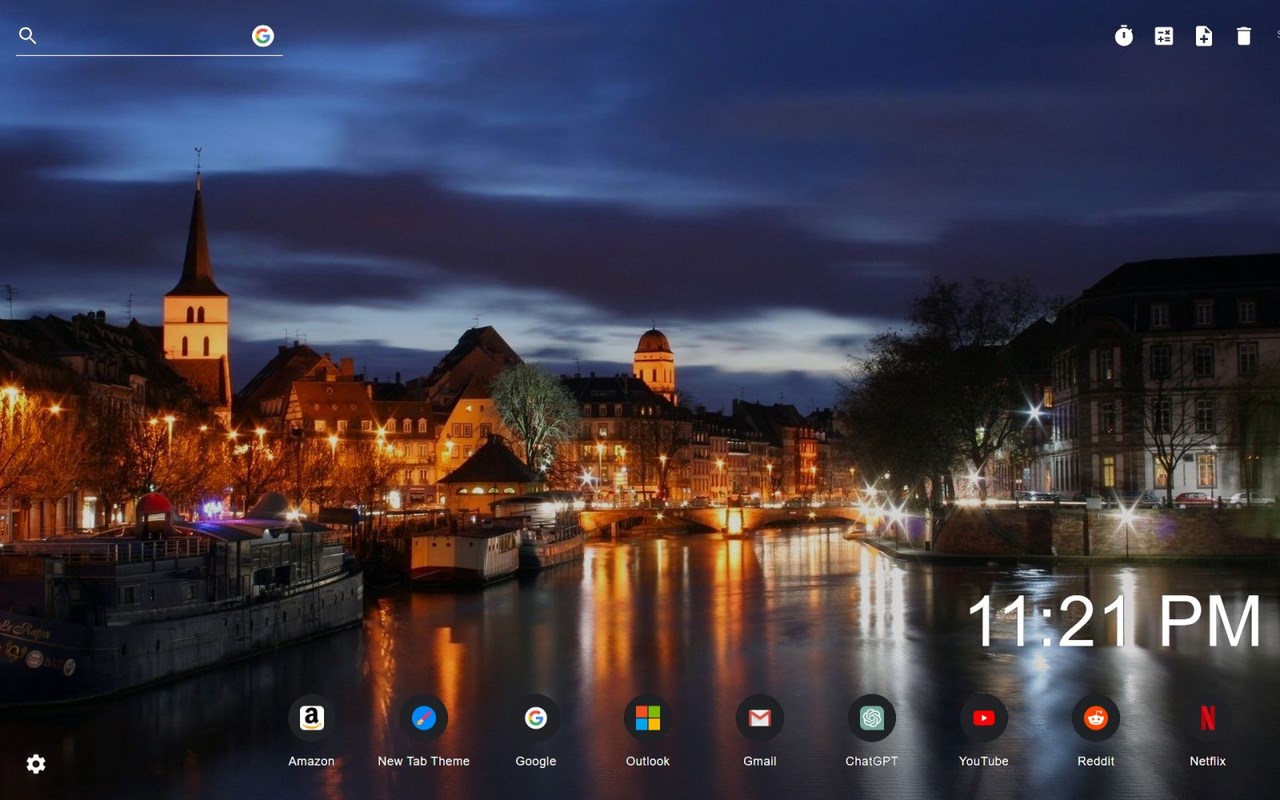Viewport: 1280px width, 800px height.
Task: Open the stopwatch timer tool
Action: click(x=1124, y=36)
